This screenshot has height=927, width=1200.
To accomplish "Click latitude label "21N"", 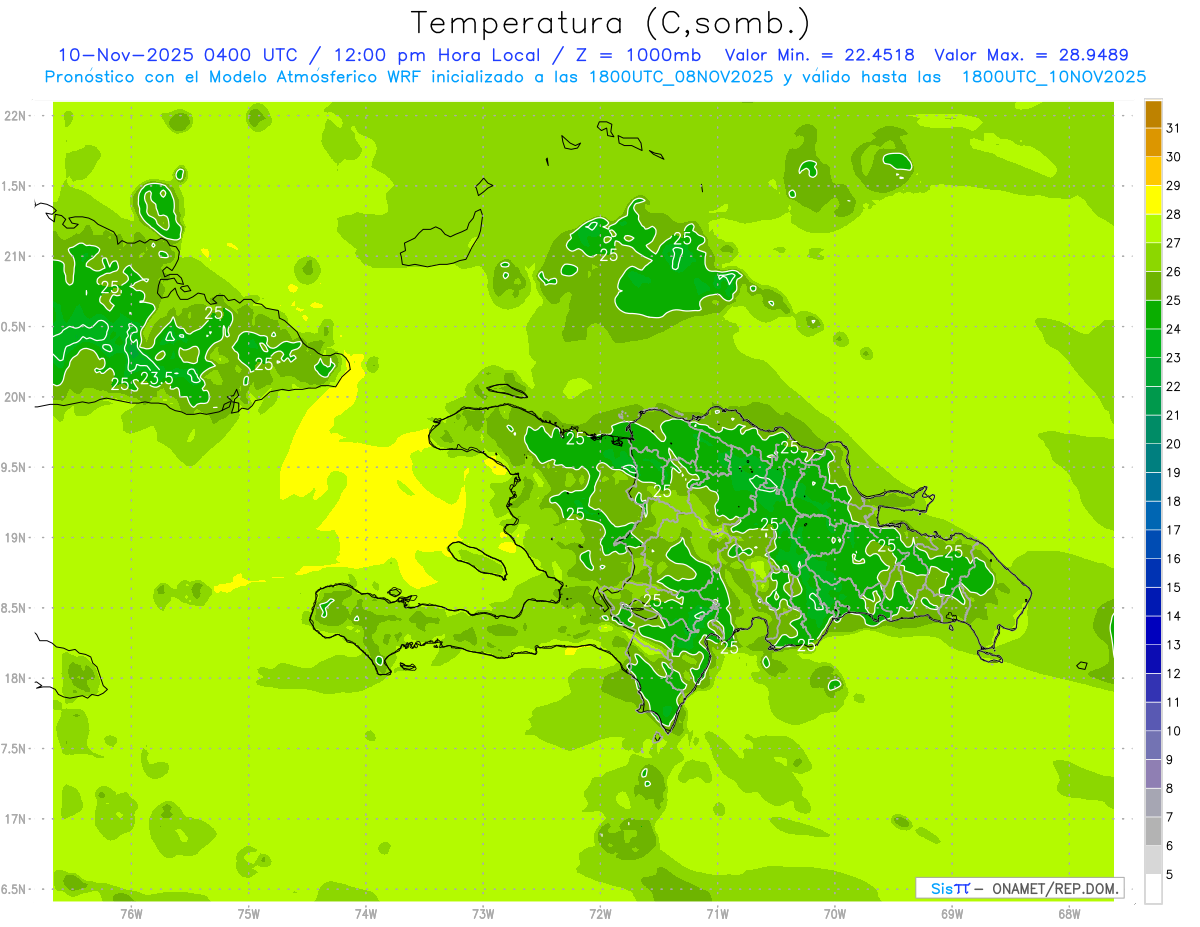I will 16,256.
